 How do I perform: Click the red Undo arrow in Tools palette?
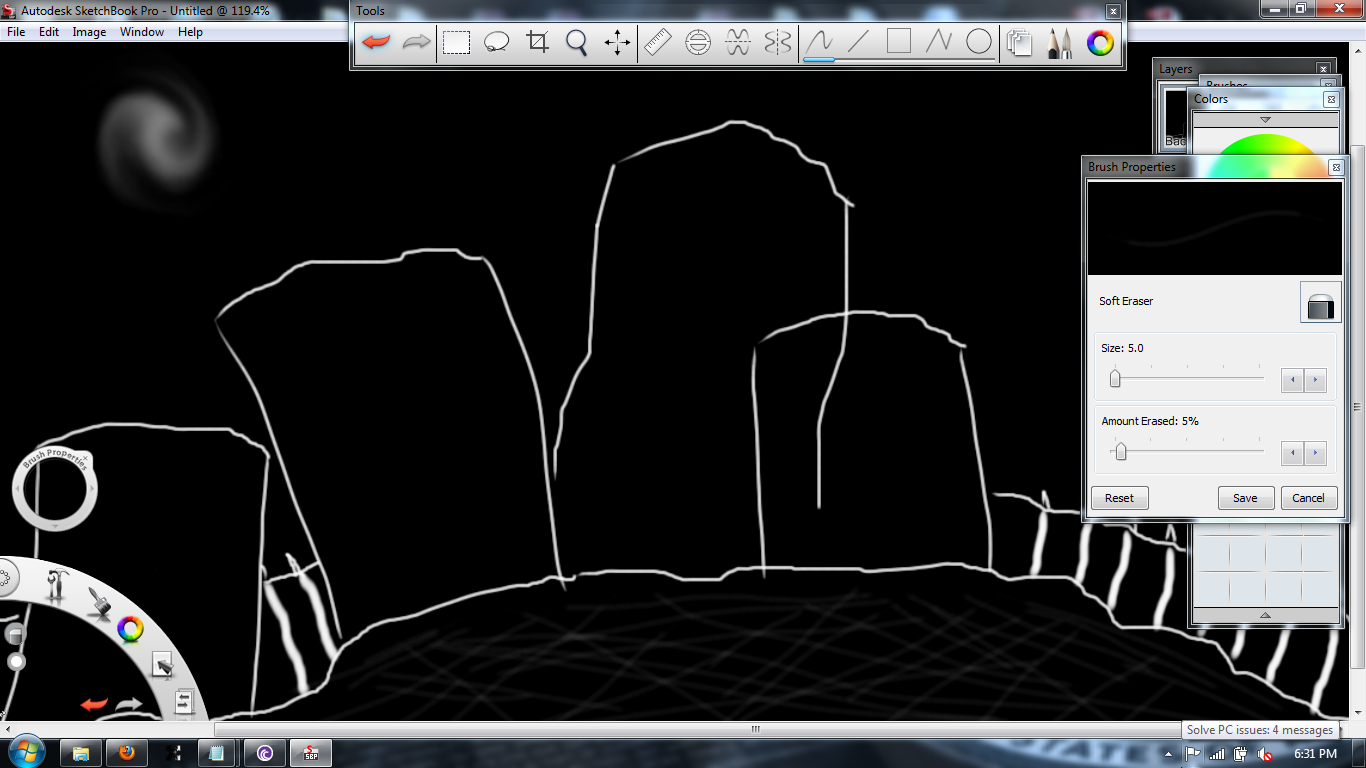tap(376, 42)
